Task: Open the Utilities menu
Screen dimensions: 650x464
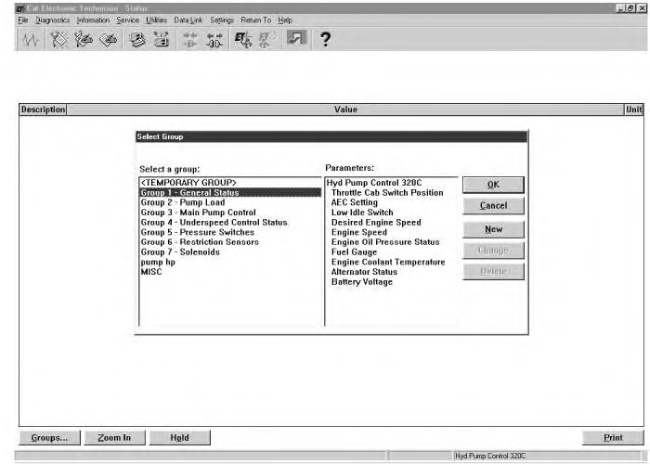Action: 156,20
